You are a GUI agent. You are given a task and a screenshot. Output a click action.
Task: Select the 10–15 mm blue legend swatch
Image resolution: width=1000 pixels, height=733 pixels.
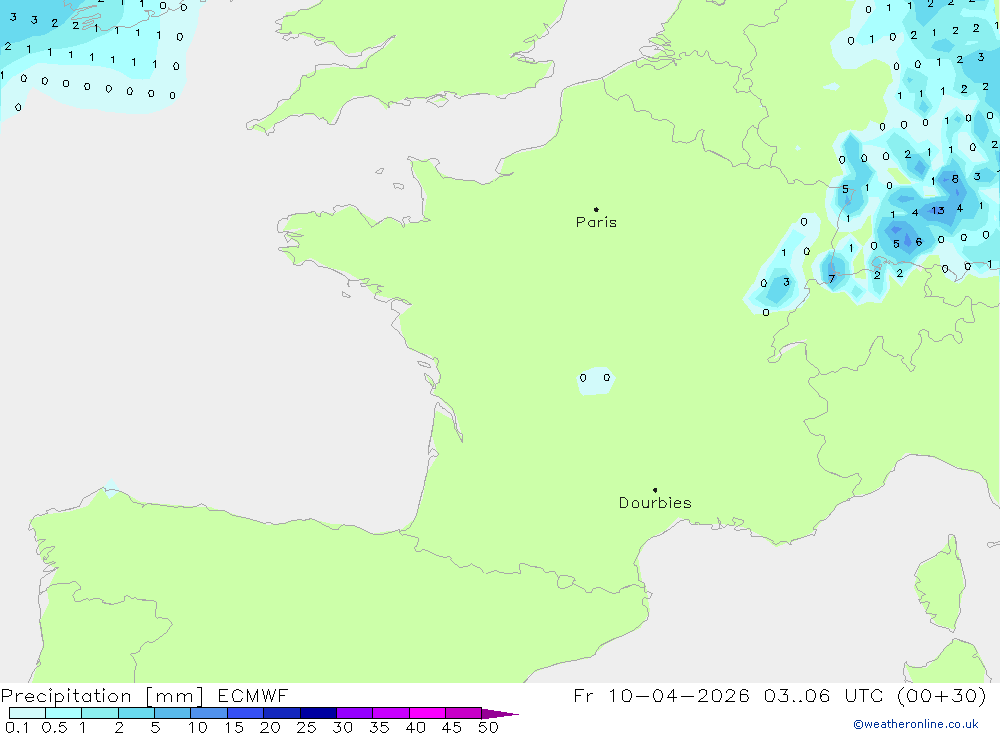(209, 713)
